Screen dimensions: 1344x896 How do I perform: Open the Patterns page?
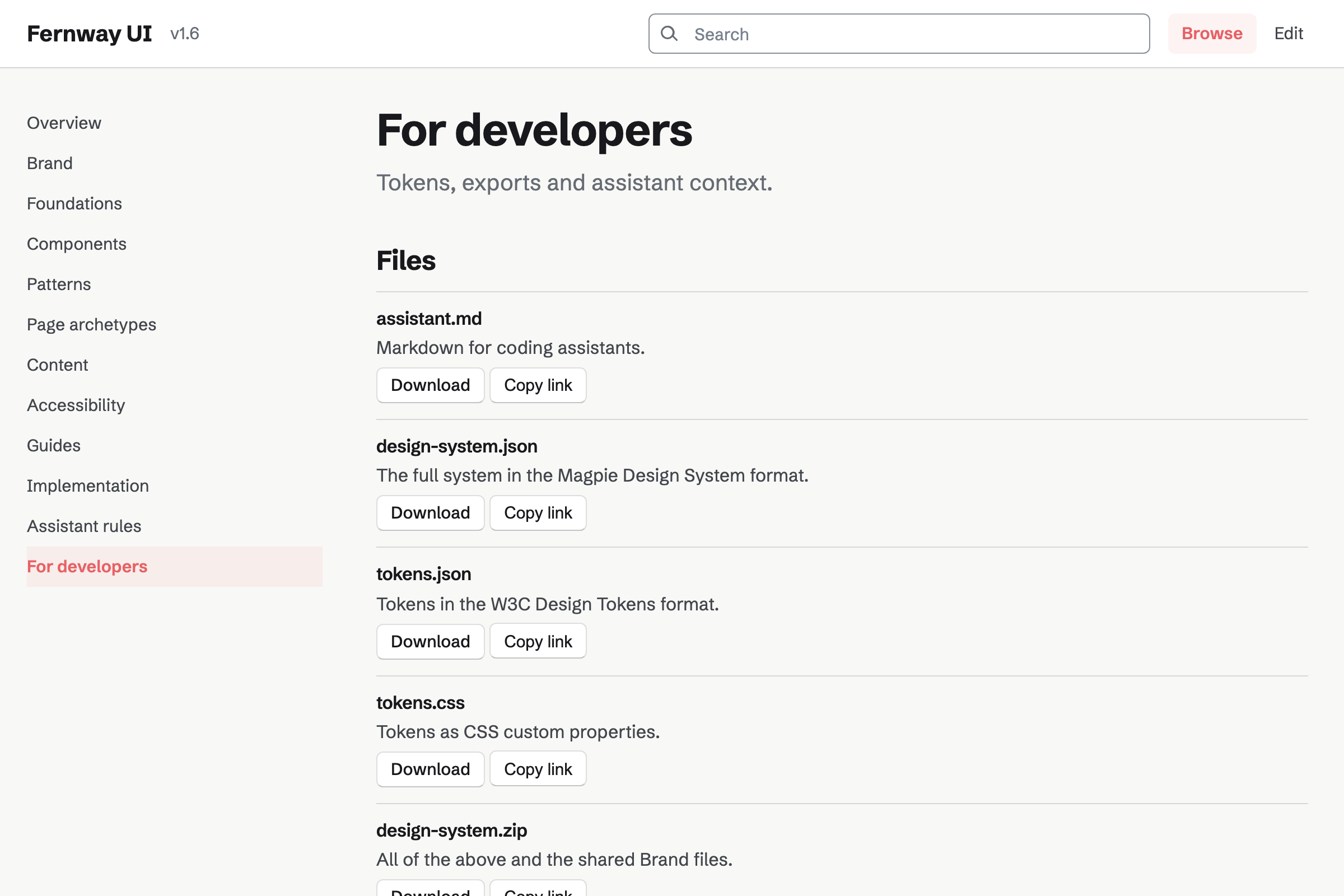click(59, 284)
